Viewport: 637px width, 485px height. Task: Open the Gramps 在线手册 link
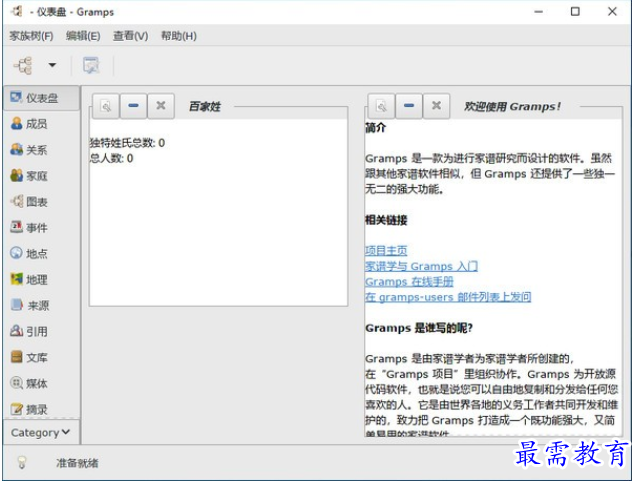pyautogui.click(x=409, y=282)
